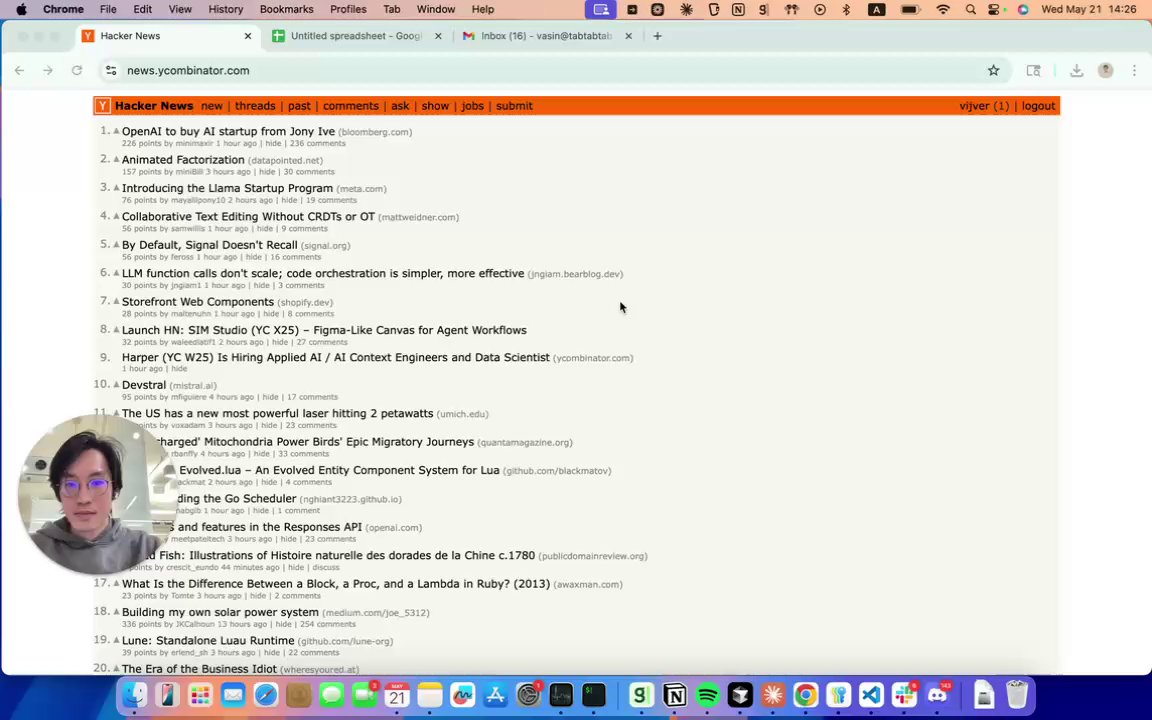Go to the 'new' stories page
The width and height of the screenshot is (1152, 720).
click(x=212, y=106)
